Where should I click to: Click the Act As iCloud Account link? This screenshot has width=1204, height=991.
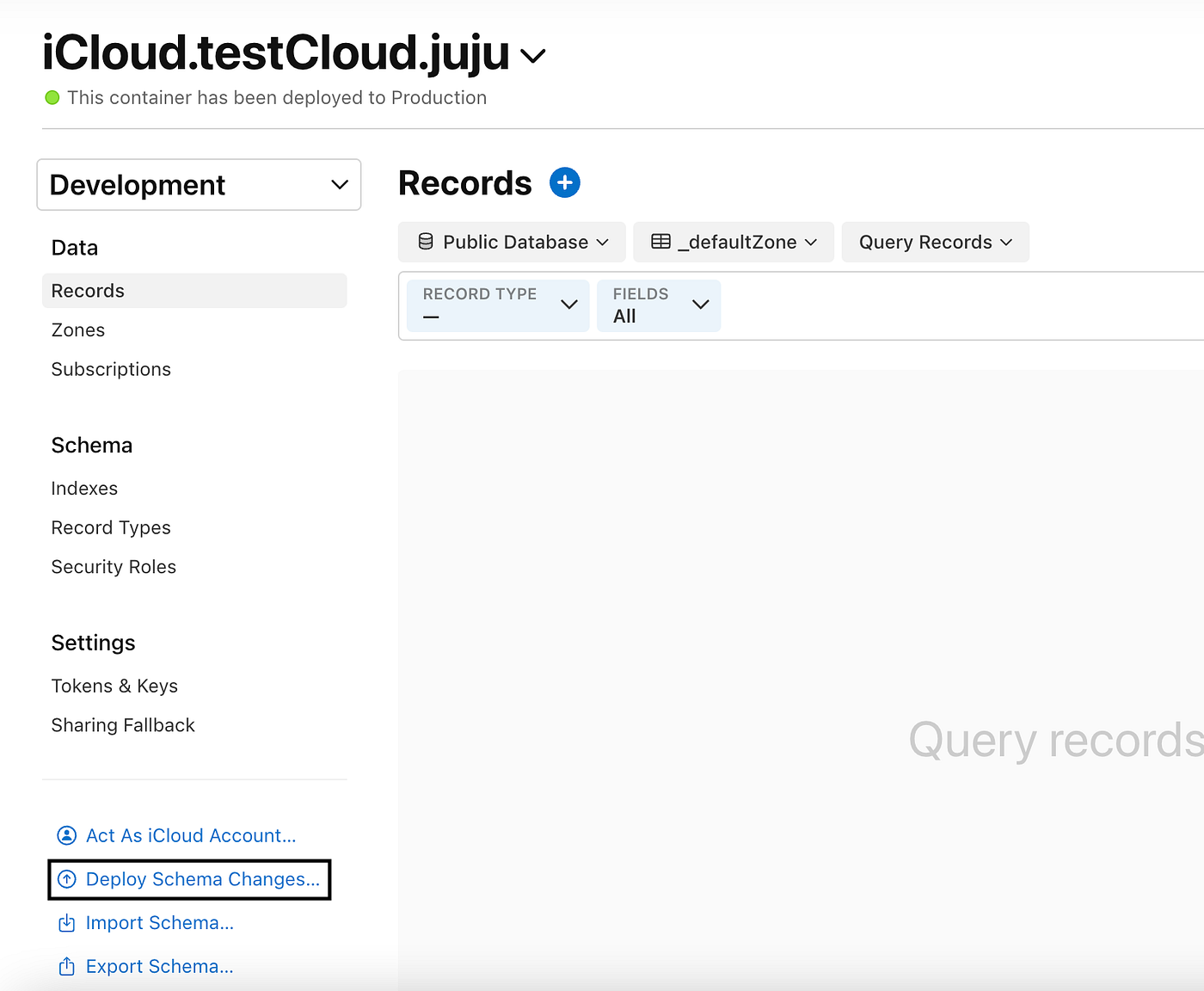190,834
